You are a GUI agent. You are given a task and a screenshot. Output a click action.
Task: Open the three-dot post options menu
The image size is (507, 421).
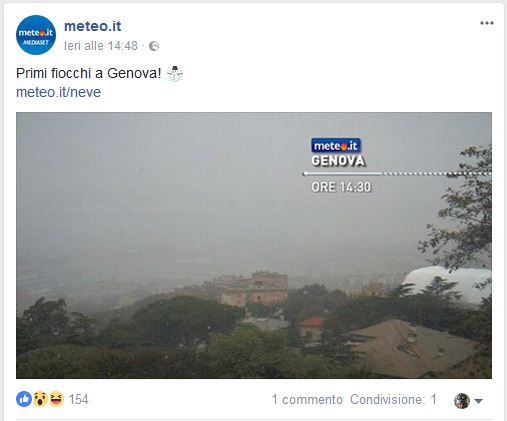[487, 23]
